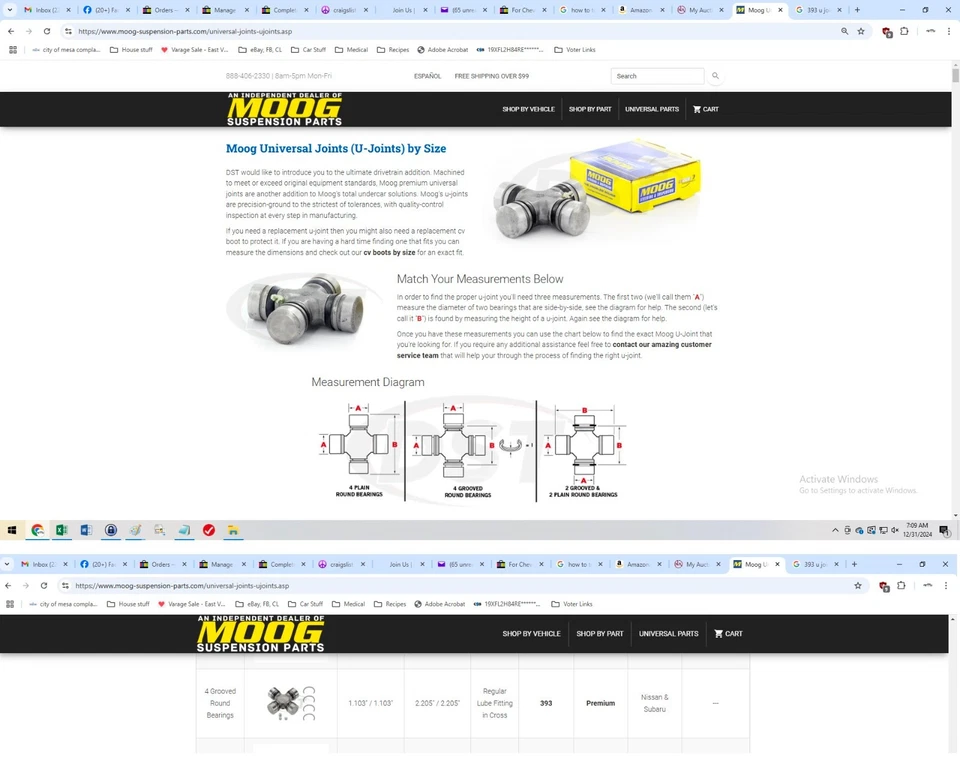Screen dimensions: 960x760
Task: Click the zoom magnifier icon in upper address bar
Action: pos(844,31)
